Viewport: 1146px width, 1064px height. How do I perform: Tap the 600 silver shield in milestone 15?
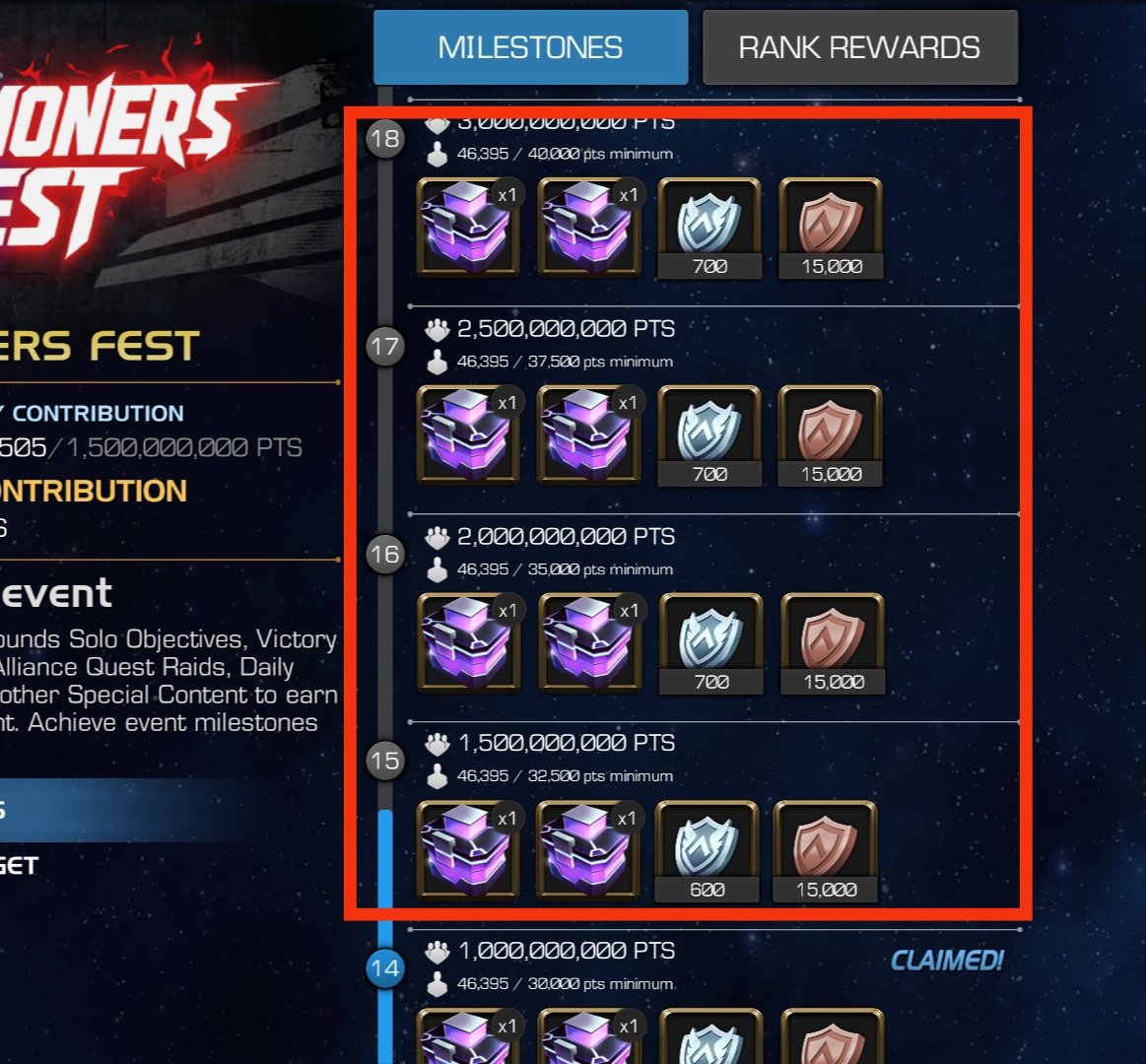coord(707,851)
